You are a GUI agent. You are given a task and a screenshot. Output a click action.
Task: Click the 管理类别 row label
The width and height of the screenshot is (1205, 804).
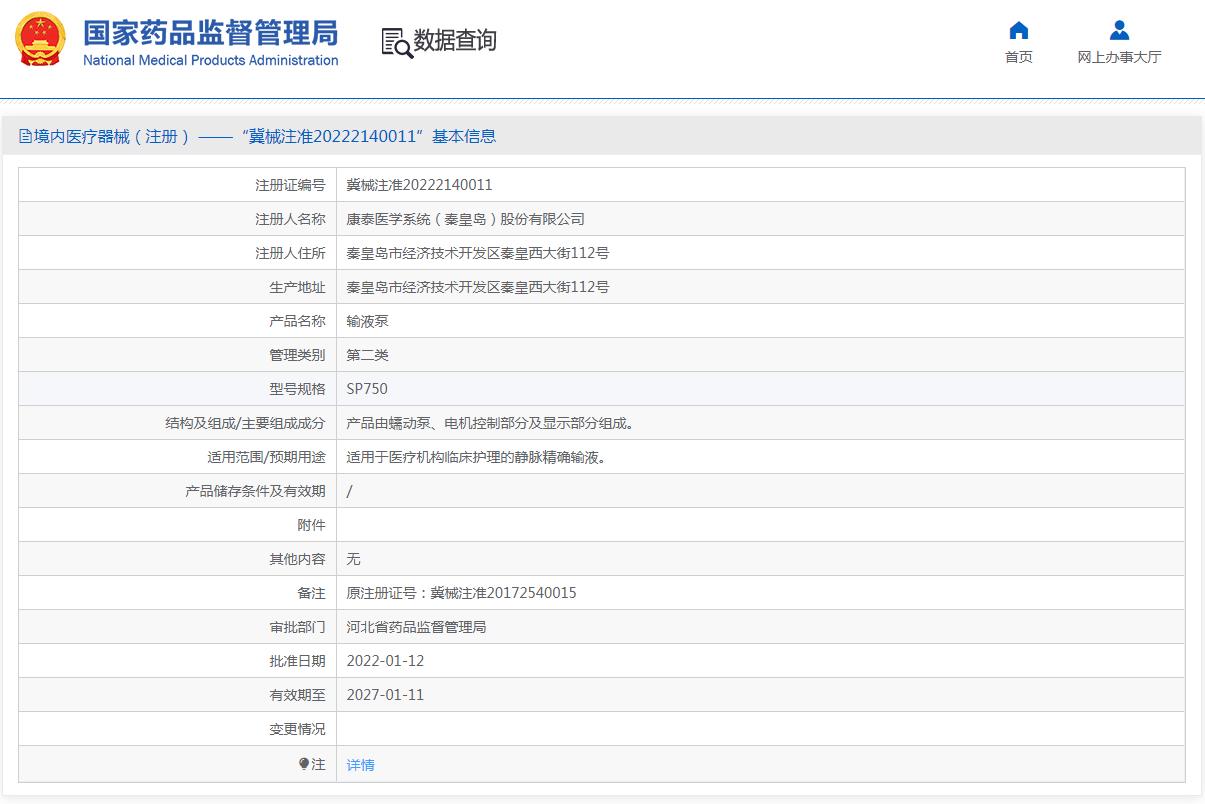coord(297,355)
